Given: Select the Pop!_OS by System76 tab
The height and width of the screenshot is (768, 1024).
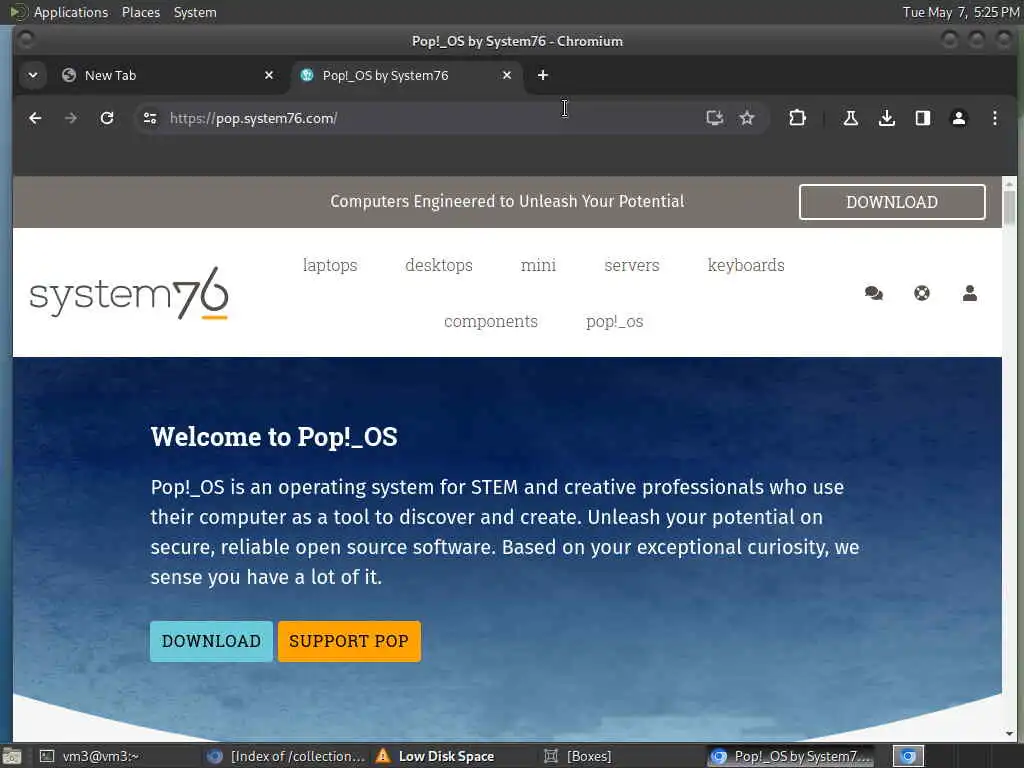Looking at the screenshot, I should click(x=405, y=75).
